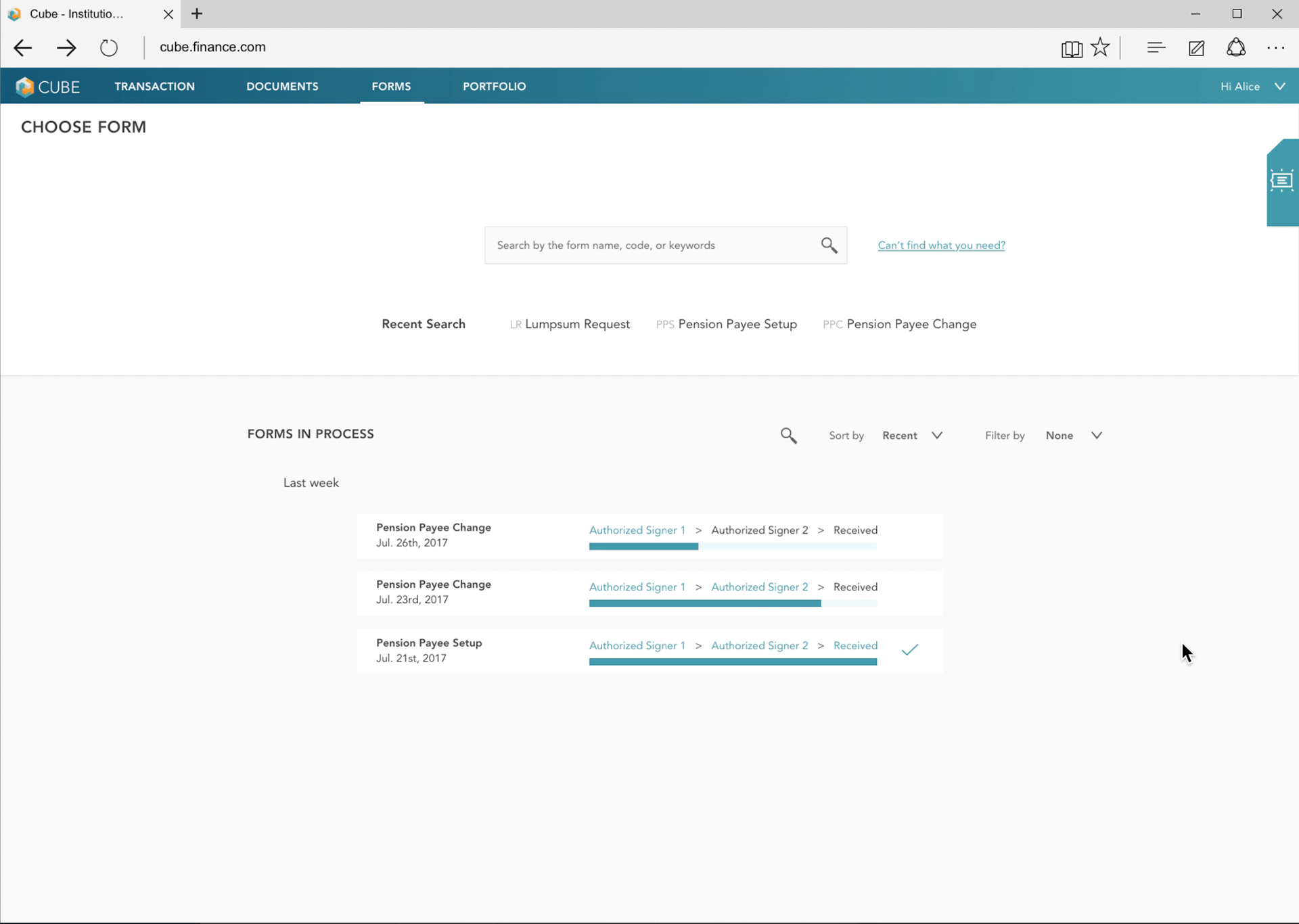Viewport: 1299px width, 924px height.
Task: Reload the page with refresh icon
Action: point(109,47)
